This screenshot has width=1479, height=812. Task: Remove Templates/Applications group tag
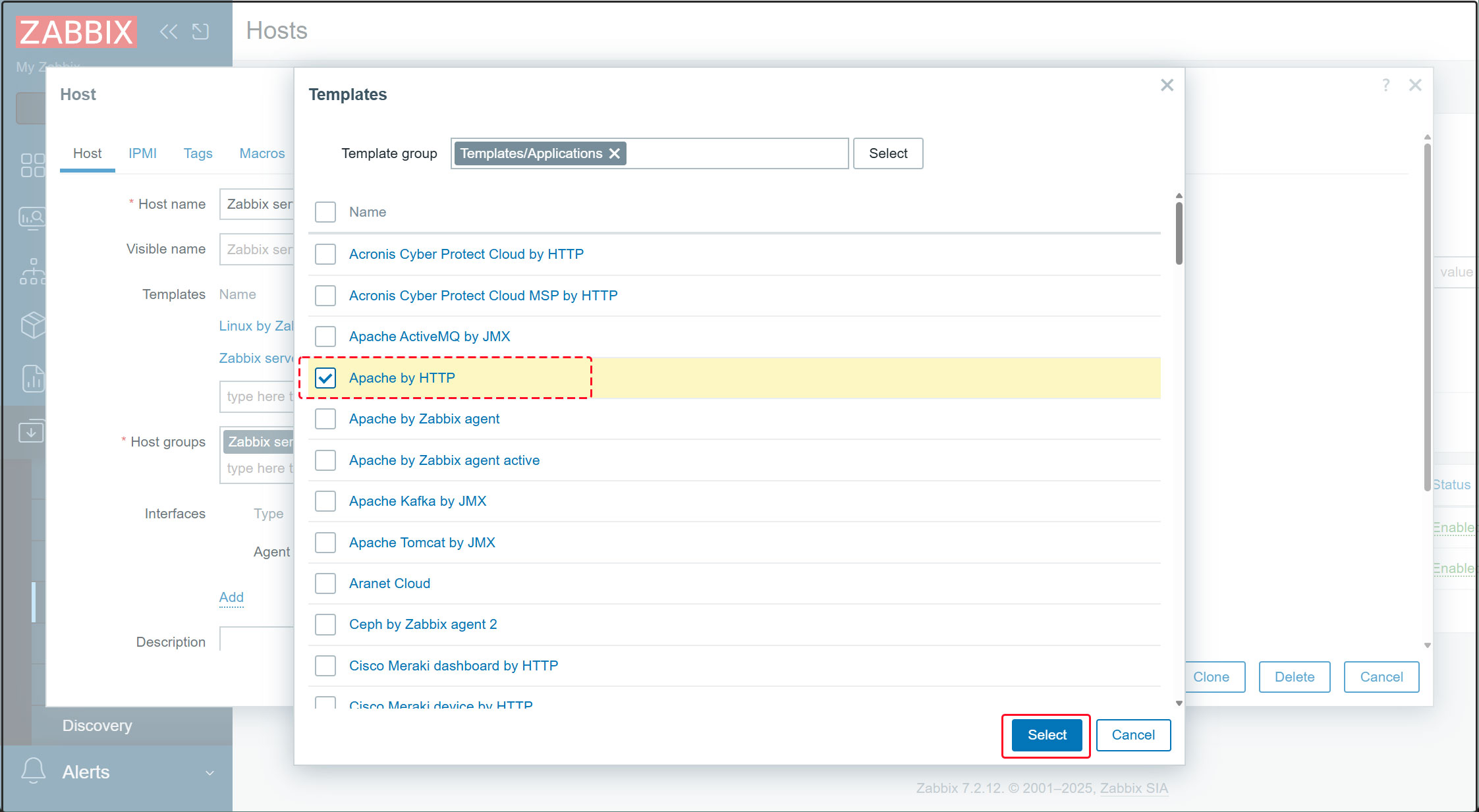click(615, 153)
